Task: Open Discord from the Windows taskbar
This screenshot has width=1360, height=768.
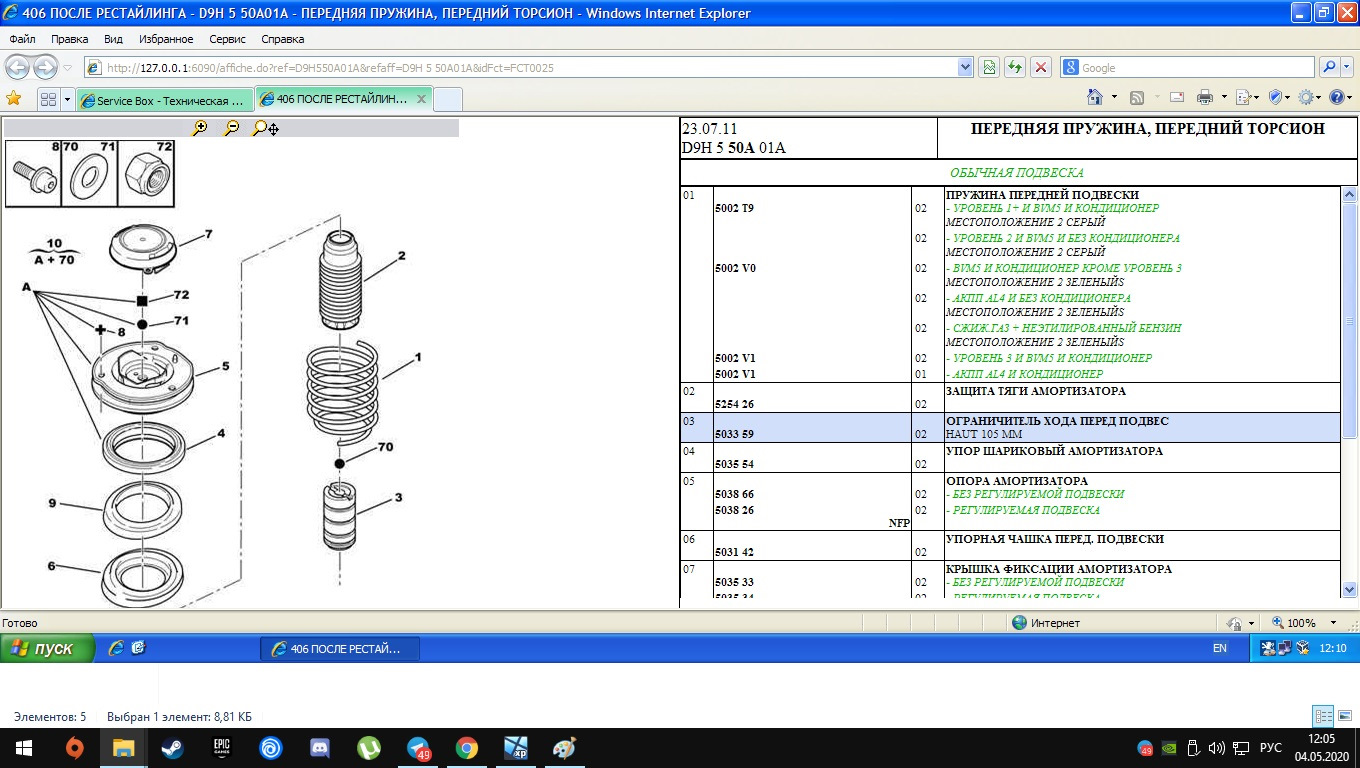Action: (320, 748)
